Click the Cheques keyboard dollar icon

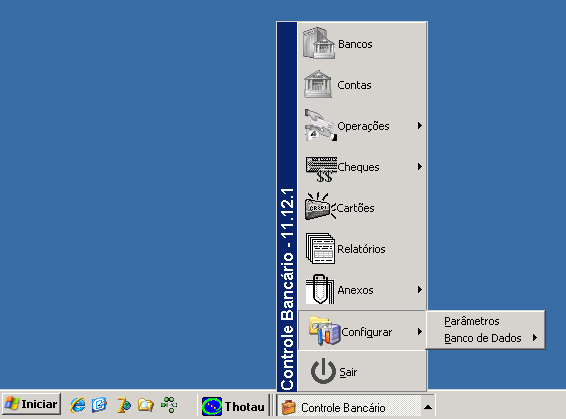click(x=321, y=169)
